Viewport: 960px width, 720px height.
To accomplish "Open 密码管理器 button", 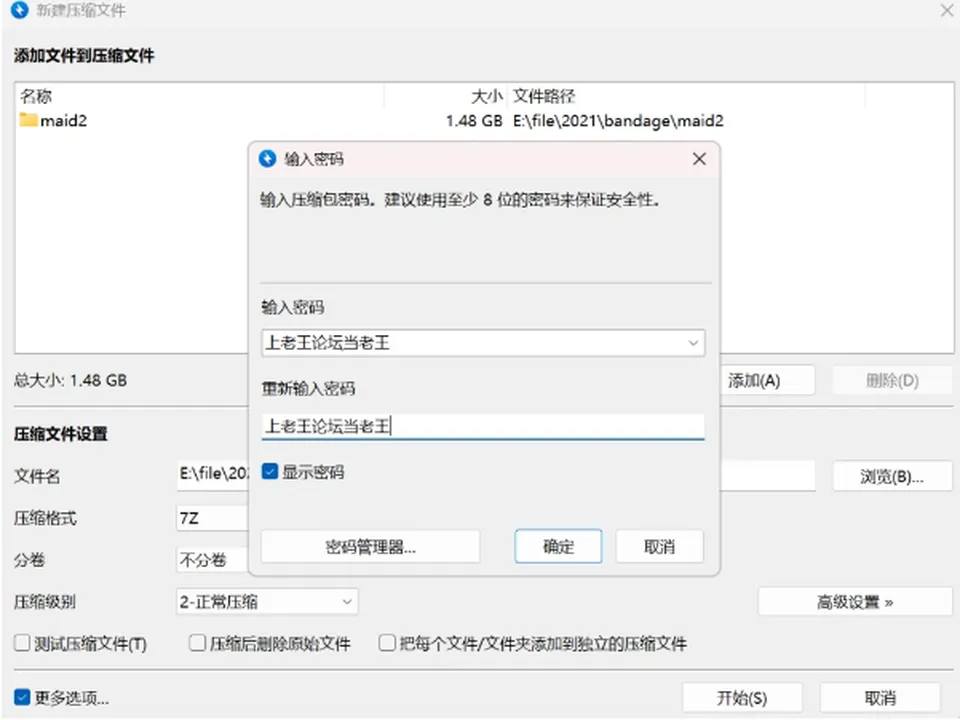I will coord(370,546).
